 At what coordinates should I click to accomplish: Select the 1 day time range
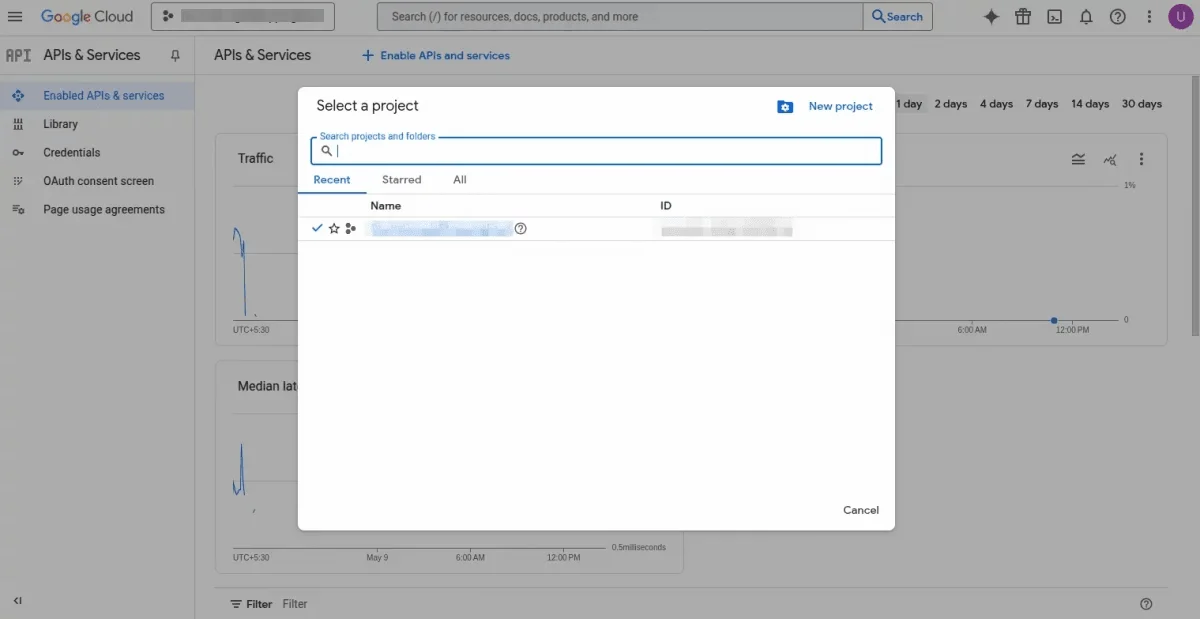(x=908, y=103)
